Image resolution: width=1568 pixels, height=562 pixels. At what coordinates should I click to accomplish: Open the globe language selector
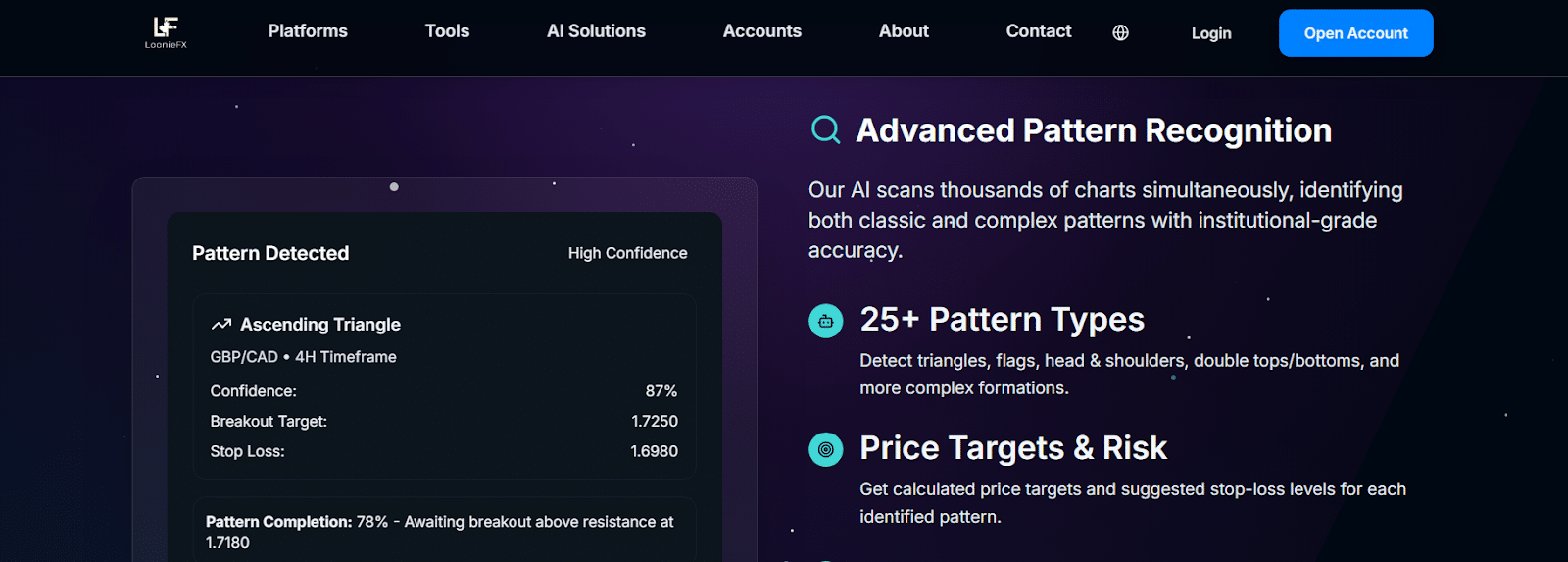1120,33
